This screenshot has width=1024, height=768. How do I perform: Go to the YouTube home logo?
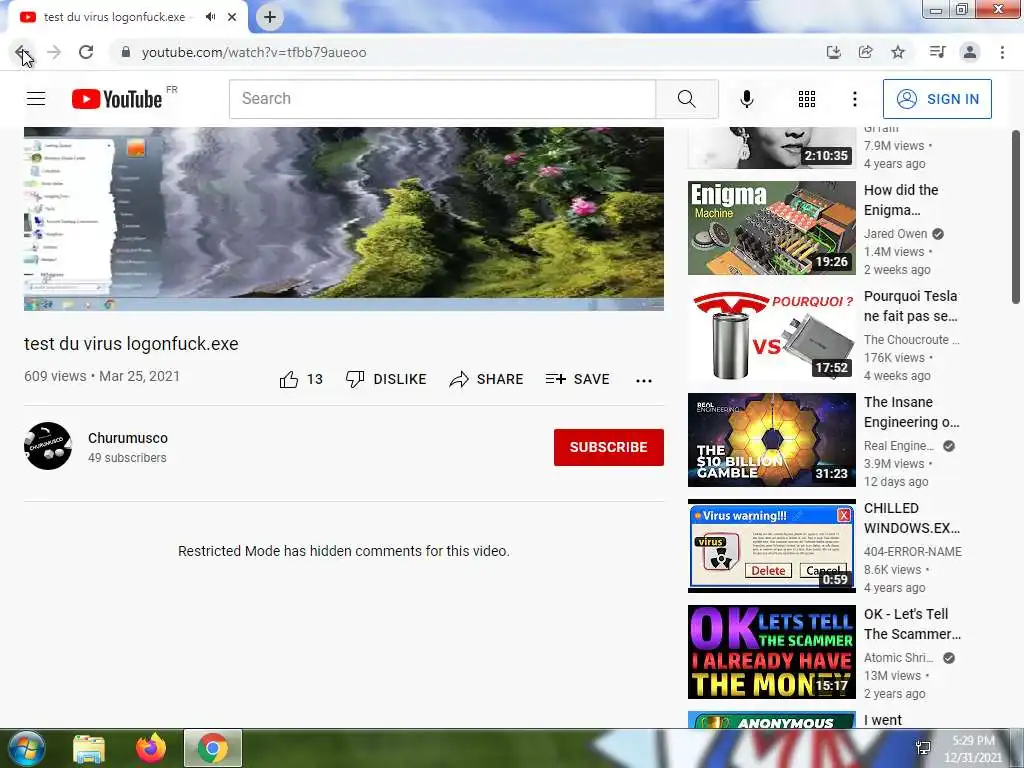(x=117, y=99)
